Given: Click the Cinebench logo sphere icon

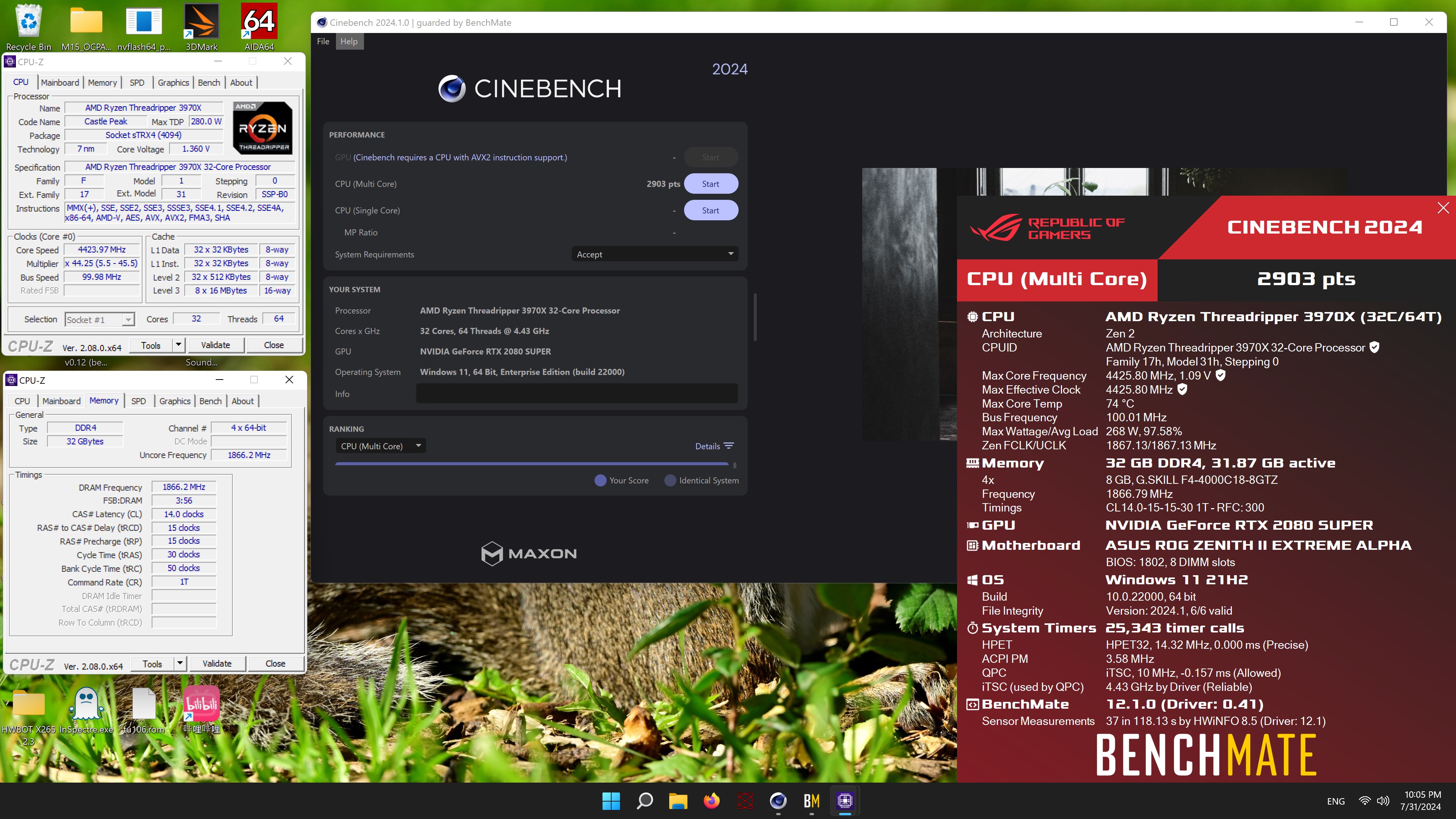Looking at the screenshot, I should (x=452, y=89).
